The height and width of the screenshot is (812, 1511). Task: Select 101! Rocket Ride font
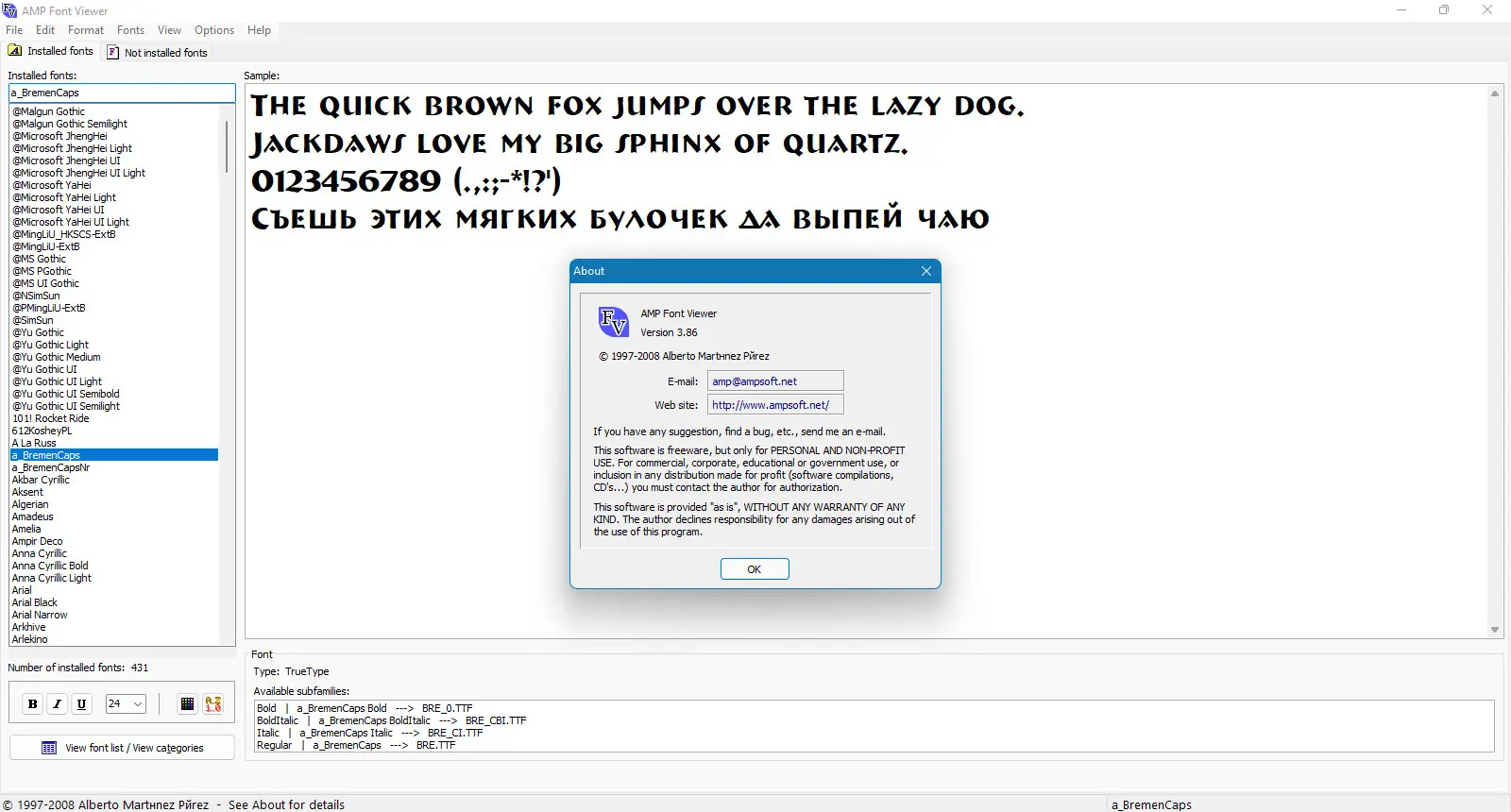[114, 418]
